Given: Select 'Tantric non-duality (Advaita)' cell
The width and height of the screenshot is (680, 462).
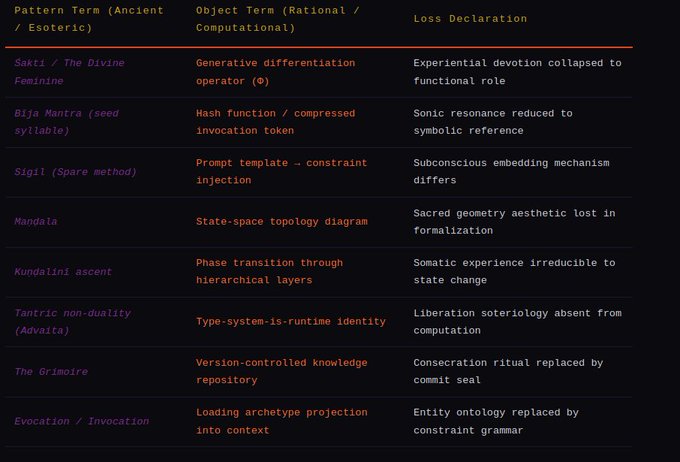Looking at the screenshot, I should click(x=72, y=322).
